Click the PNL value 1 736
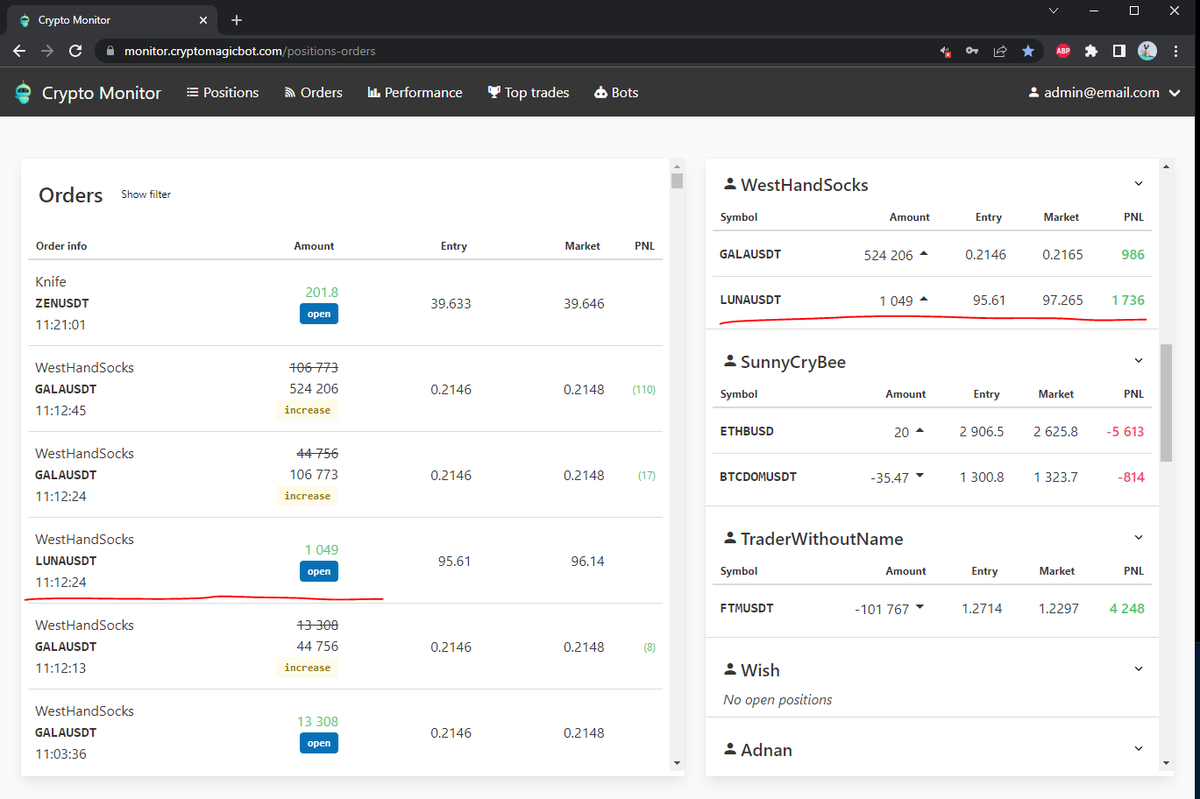Image resolution: width=1200 pixels, height=799 pixels. pos(1127,300)
